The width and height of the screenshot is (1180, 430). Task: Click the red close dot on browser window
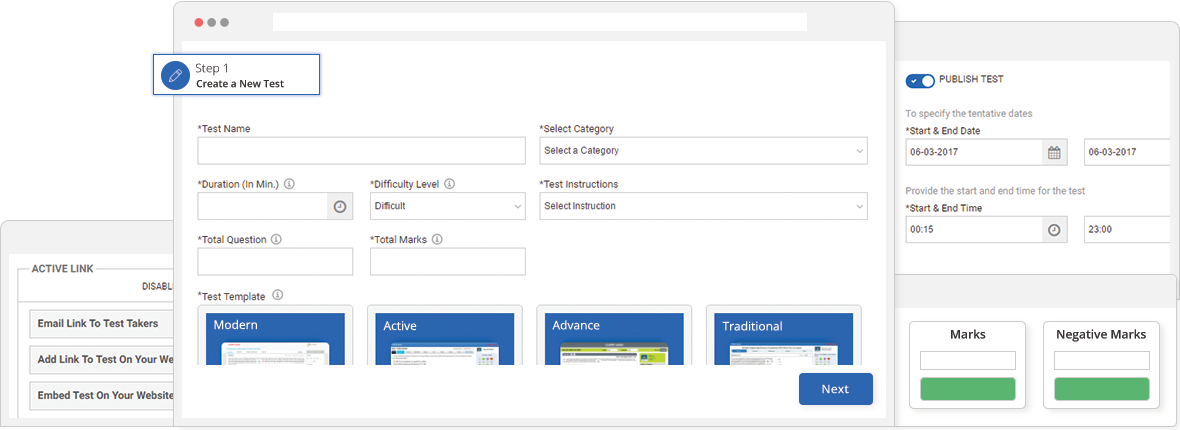[199, 23]
